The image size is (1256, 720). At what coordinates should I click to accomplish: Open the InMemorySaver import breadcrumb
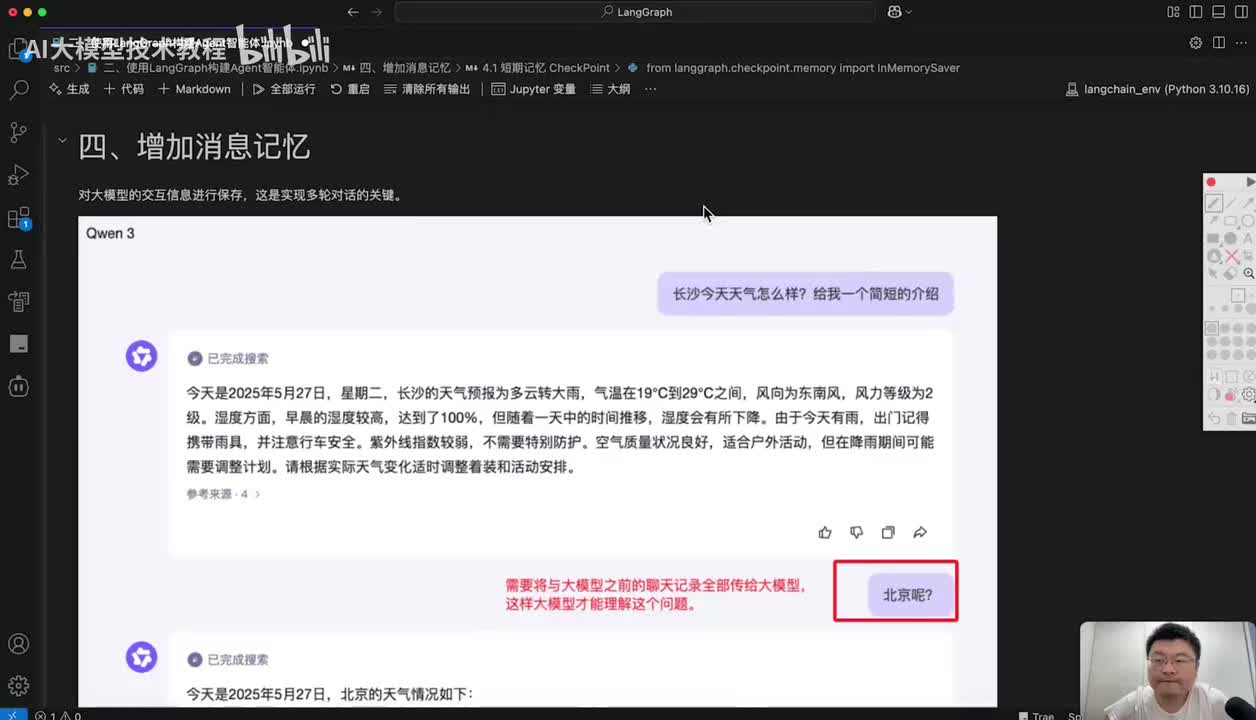(794, 68)
